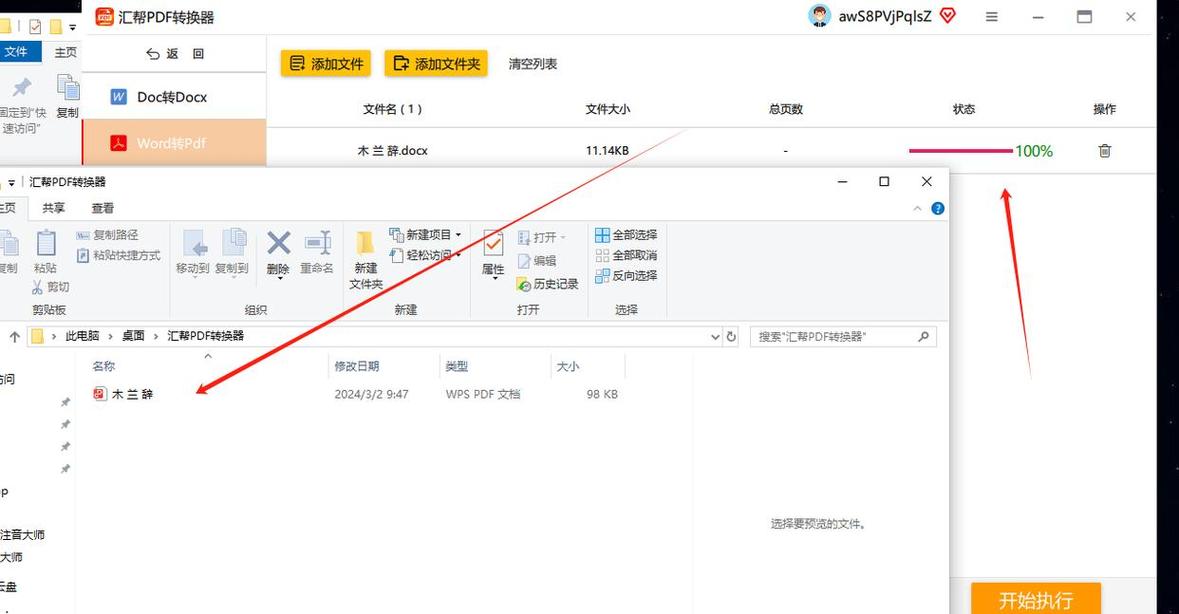Click the 复制 copy icon in back Explorer window

68,88
